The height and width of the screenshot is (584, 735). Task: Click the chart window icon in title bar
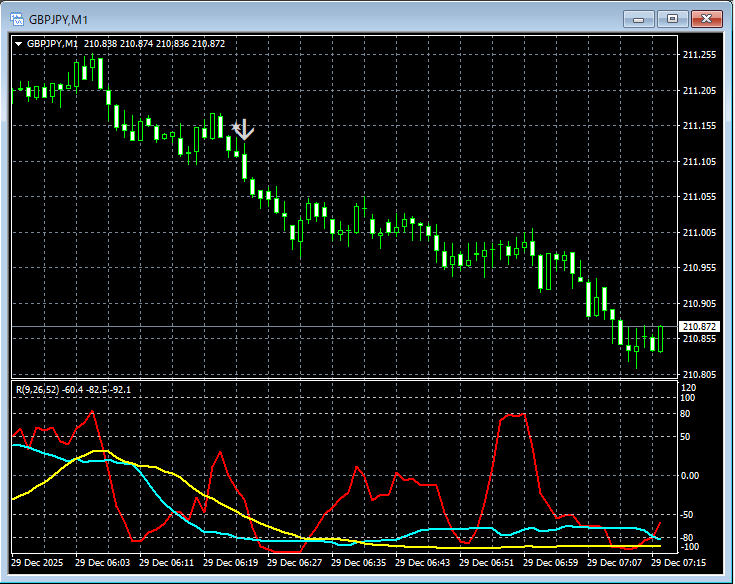[16, 19]
